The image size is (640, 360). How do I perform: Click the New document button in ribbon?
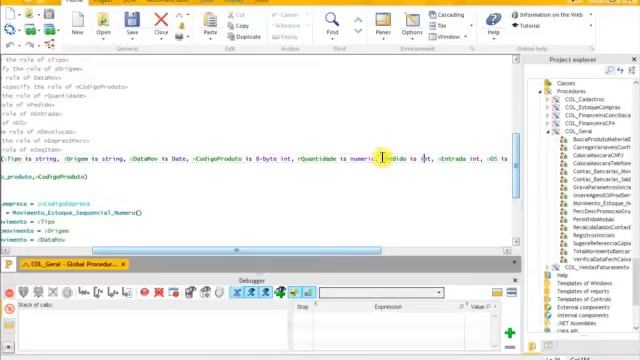pyautogui.click(x=78, y=23)
